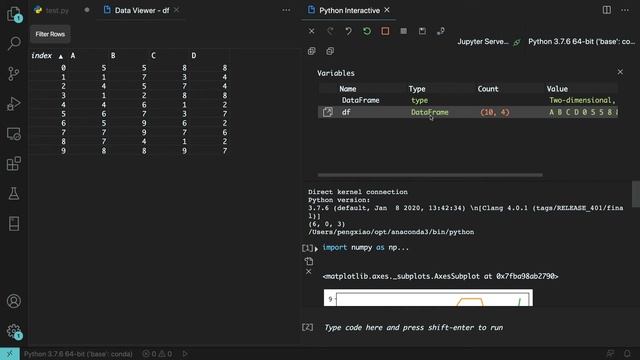Click the Filter Rows button
This screenshot has height=360, width=640.
point(50,34)
